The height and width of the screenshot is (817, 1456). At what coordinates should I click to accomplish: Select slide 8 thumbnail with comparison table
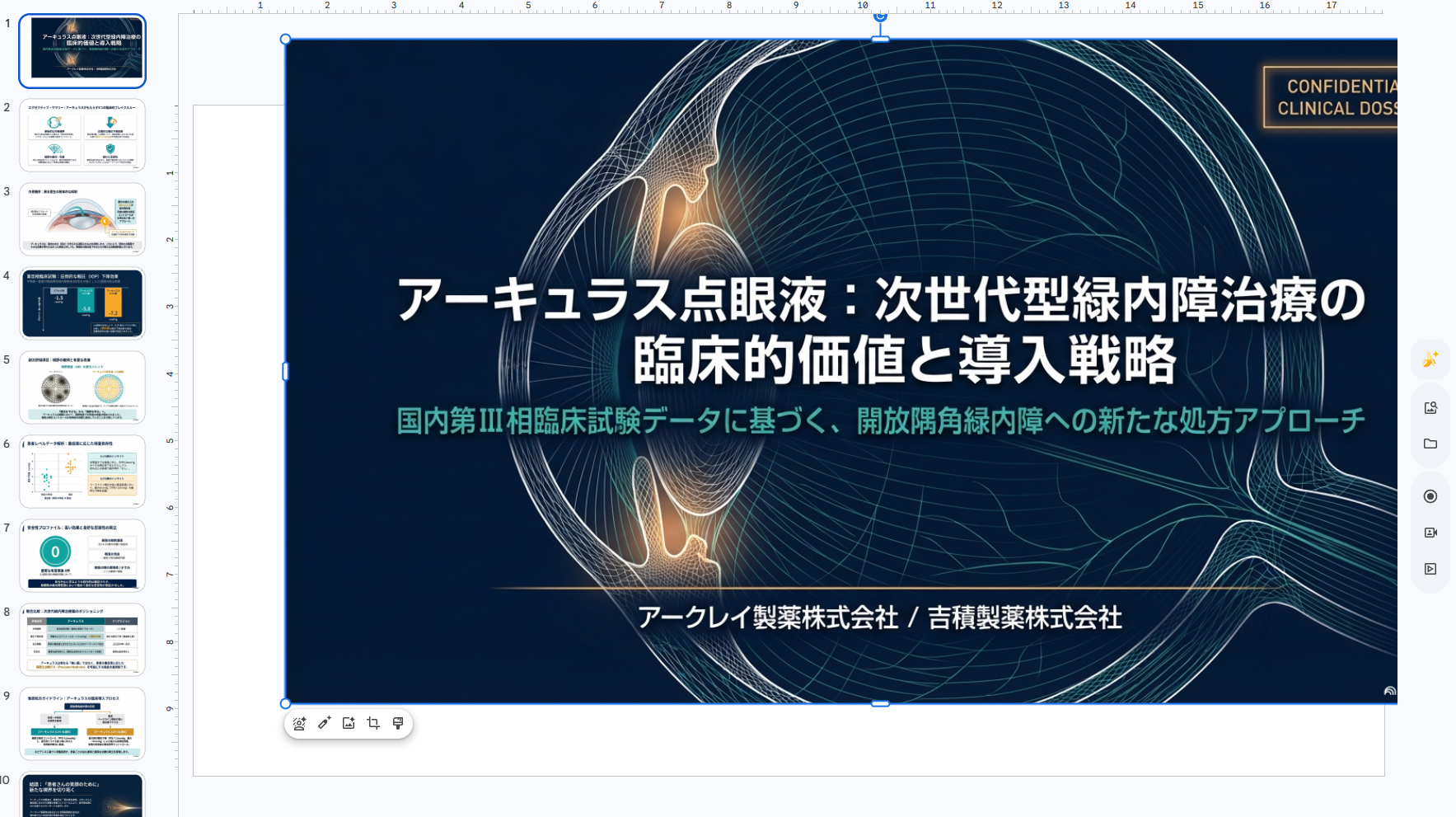[x=82, y=640]
